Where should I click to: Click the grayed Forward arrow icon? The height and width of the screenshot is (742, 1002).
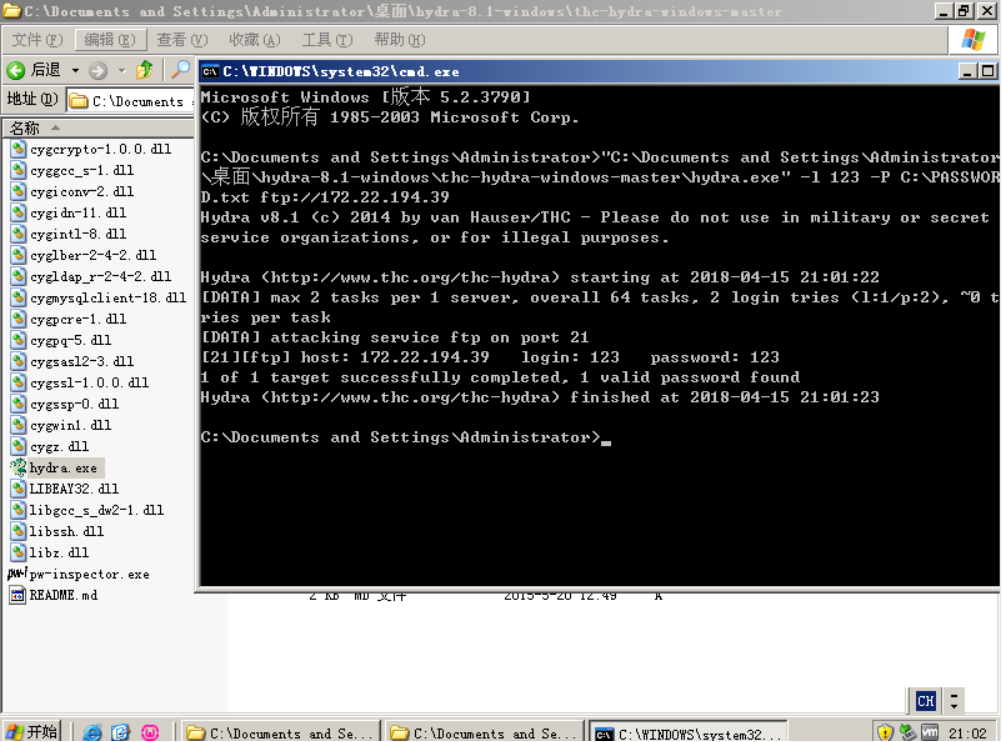(x=98, y=70)
